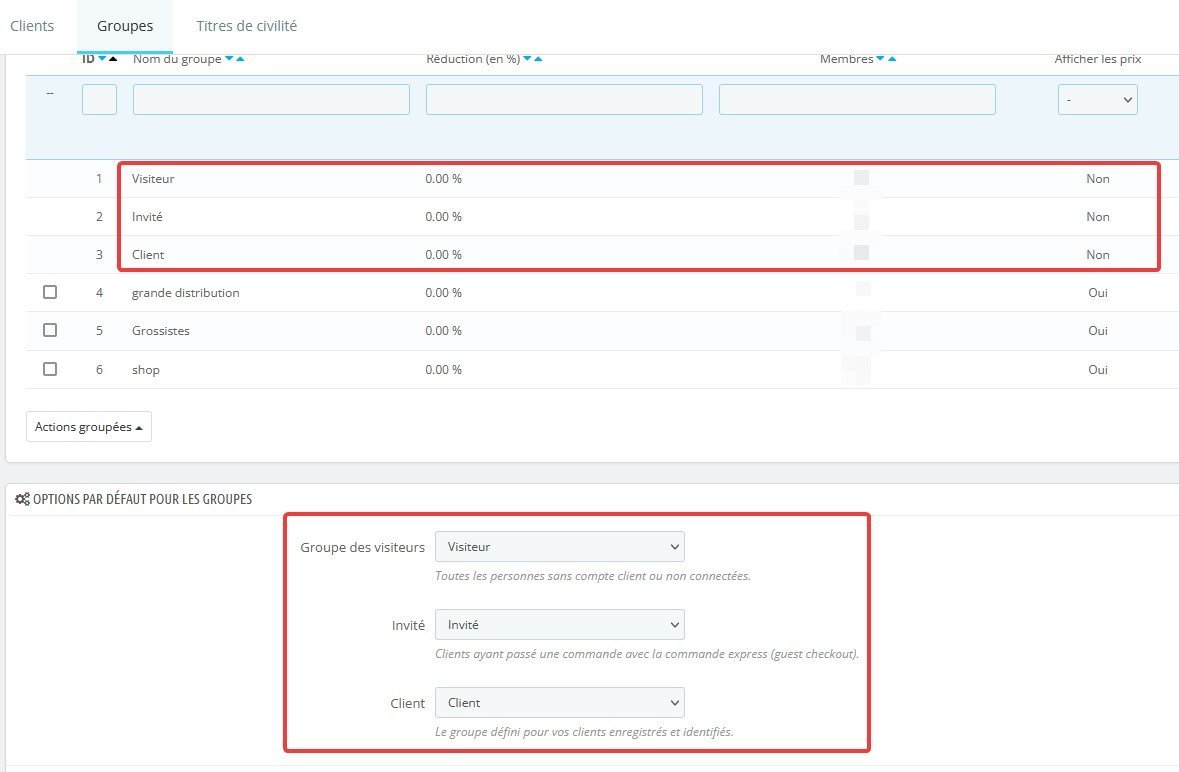Switch to the Clients tab
The height and width of the screenshot is (772, 1179).
point(32,26)
